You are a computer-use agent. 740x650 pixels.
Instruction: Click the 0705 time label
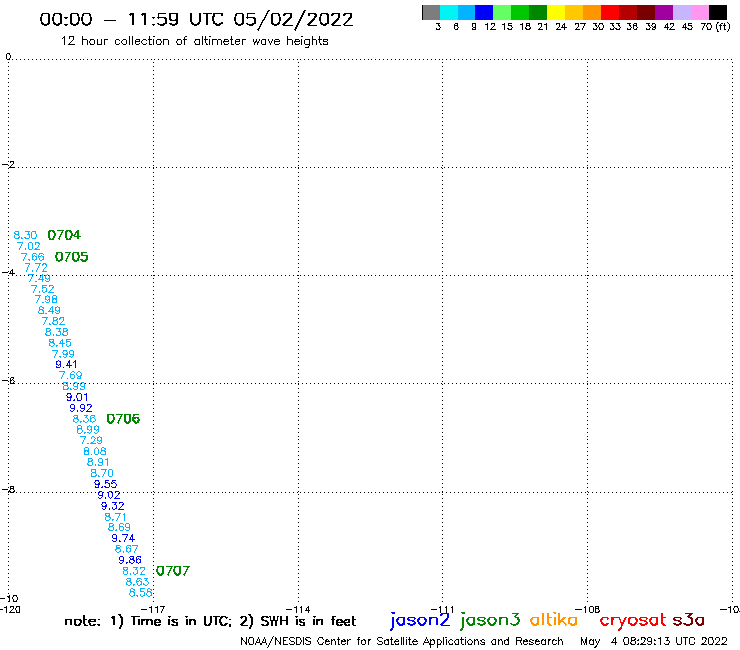click(x=72, y=257)
